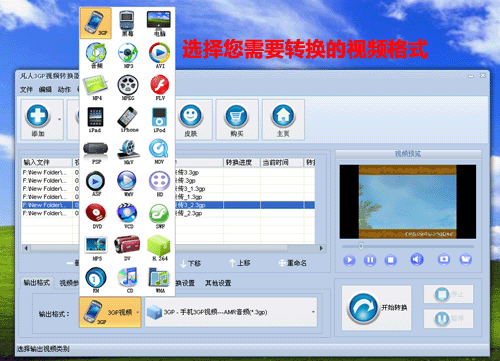500x361 pixels.
Task: Select the MOV QuickTime format icon
Action: [159, 152]
